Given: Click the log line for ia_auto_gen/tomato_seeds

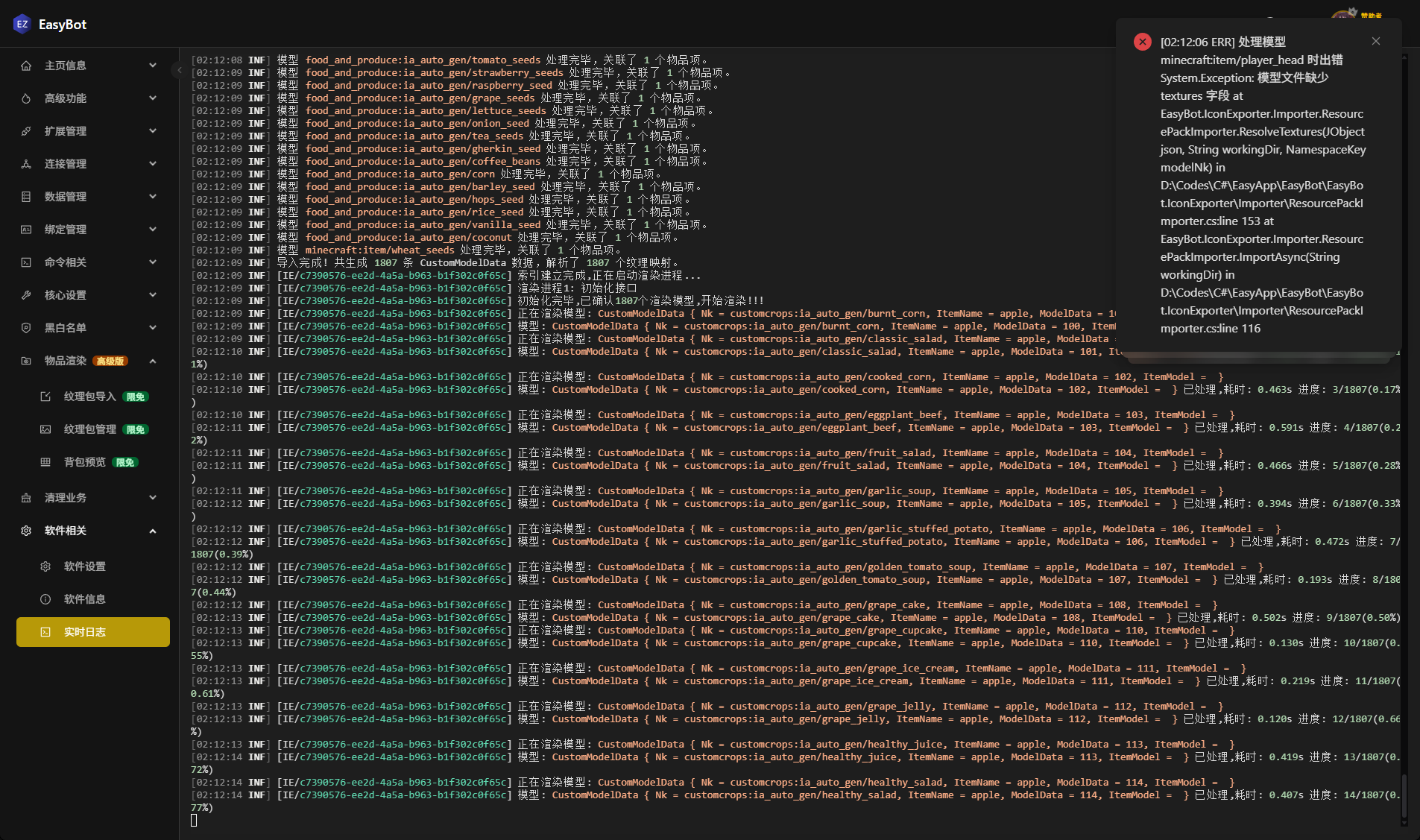Looking at the screenshot, I should click(450, 60).
